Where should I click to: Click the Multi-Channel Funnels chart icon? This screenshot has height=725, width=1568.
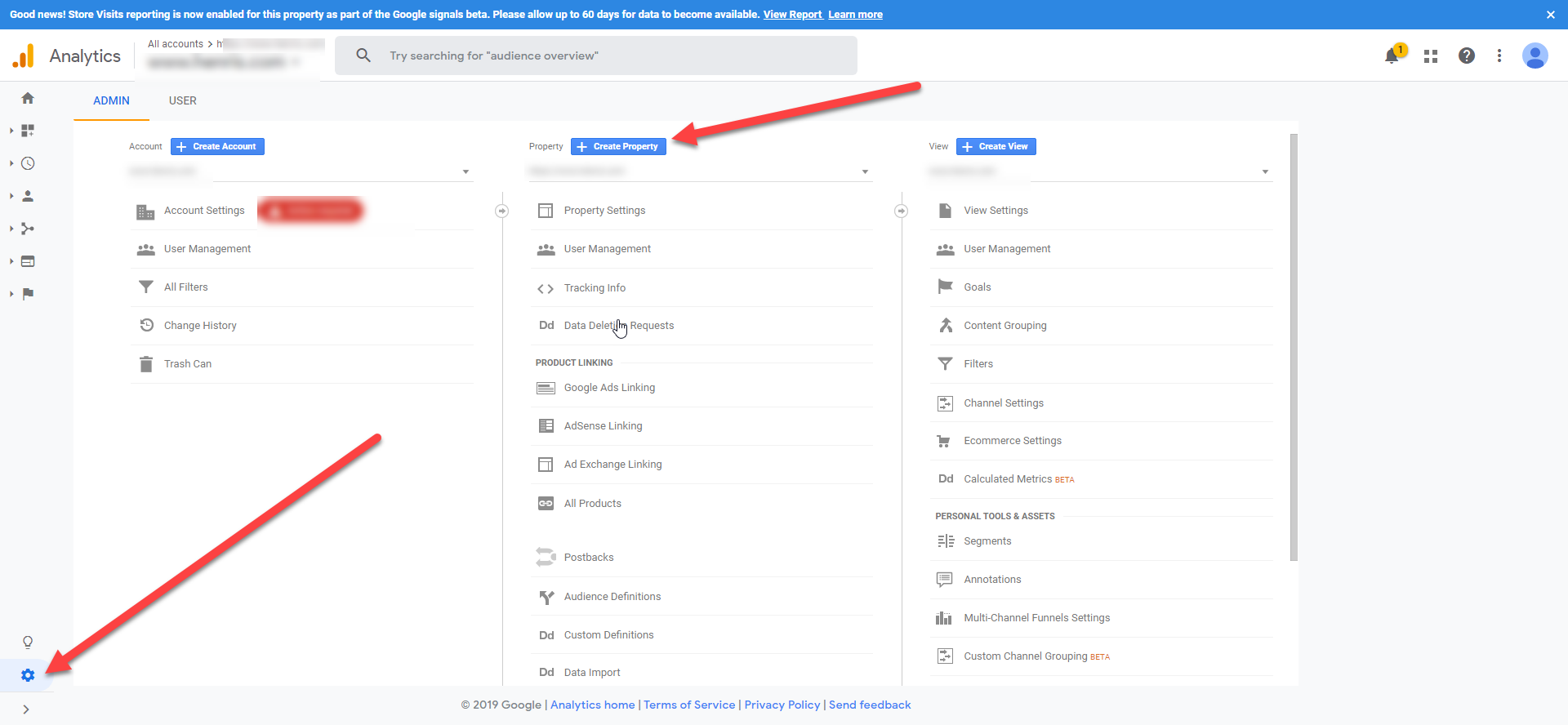[944, 618]
